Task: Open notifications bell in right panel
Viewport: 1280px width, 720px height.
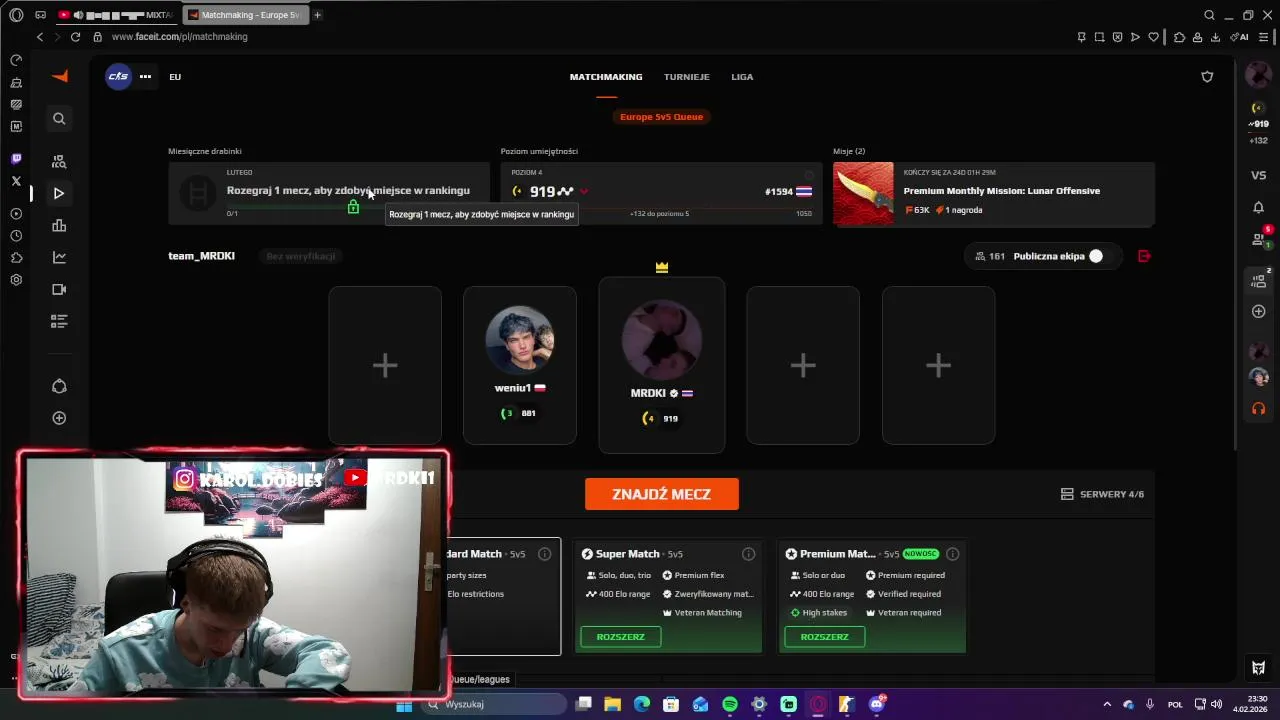Action: click(x=1259, y=208)
